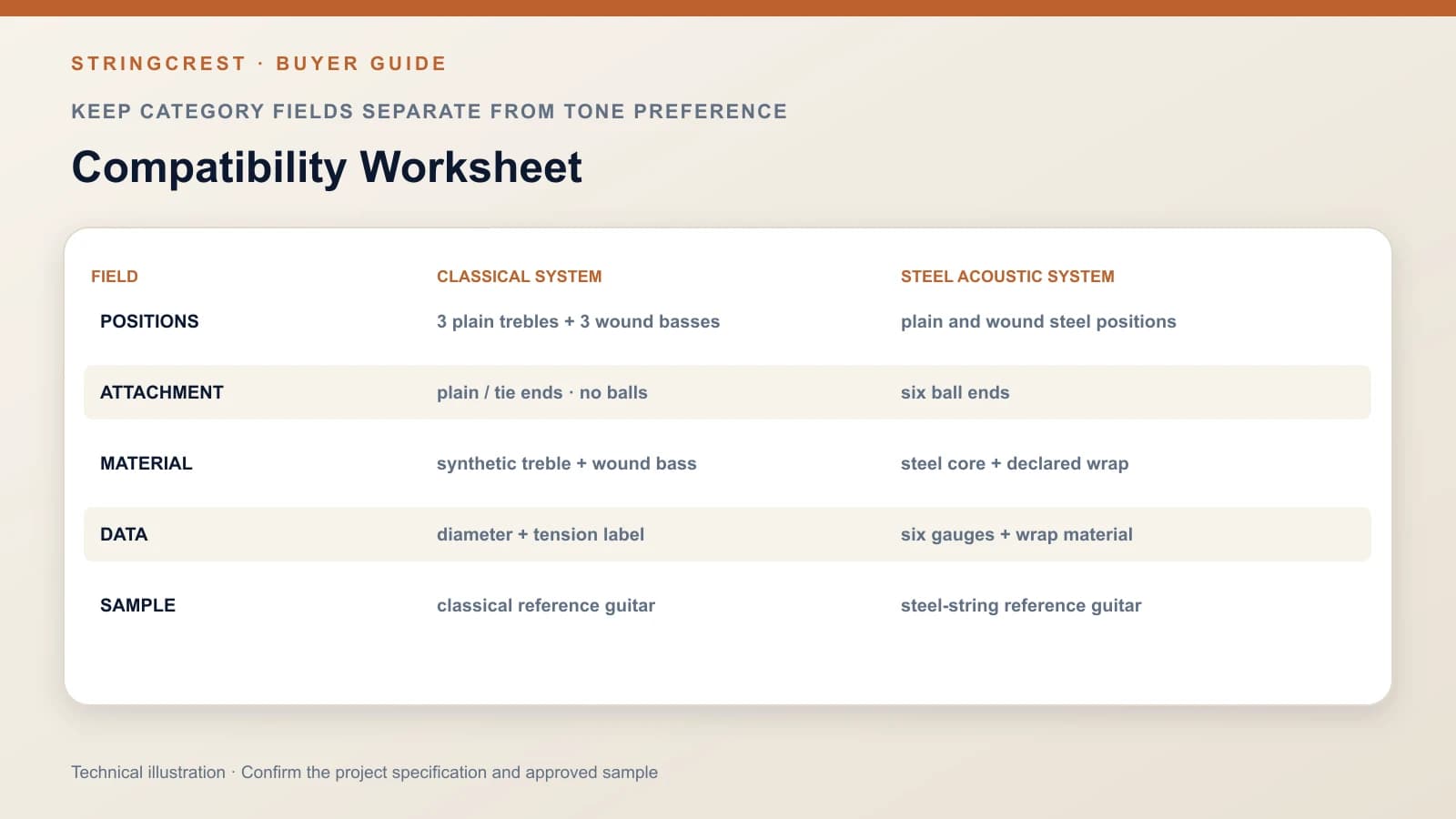
Task: Click the 'Keep category fields separate' subtitle
Action: point(430,111)
